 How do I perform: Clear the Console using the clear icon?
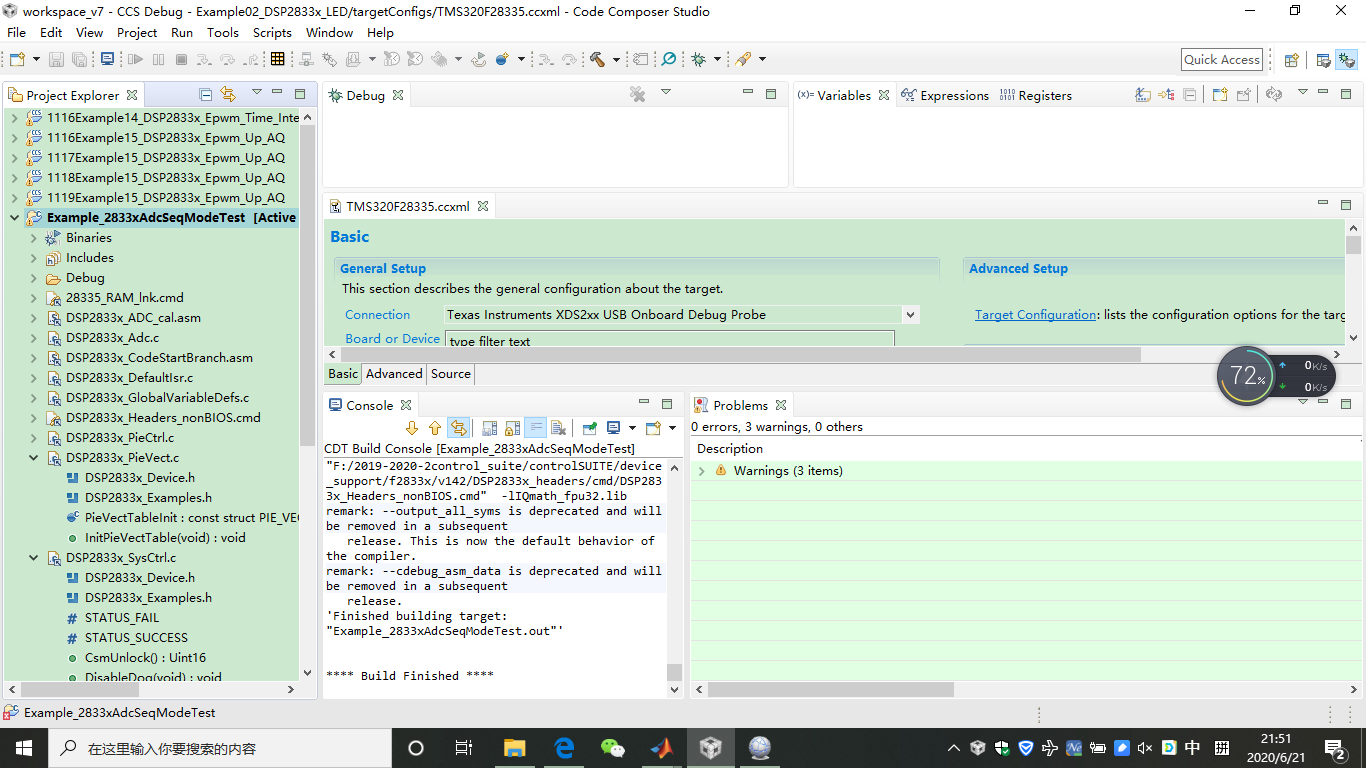pyautogui.click(x=558, y=427)
